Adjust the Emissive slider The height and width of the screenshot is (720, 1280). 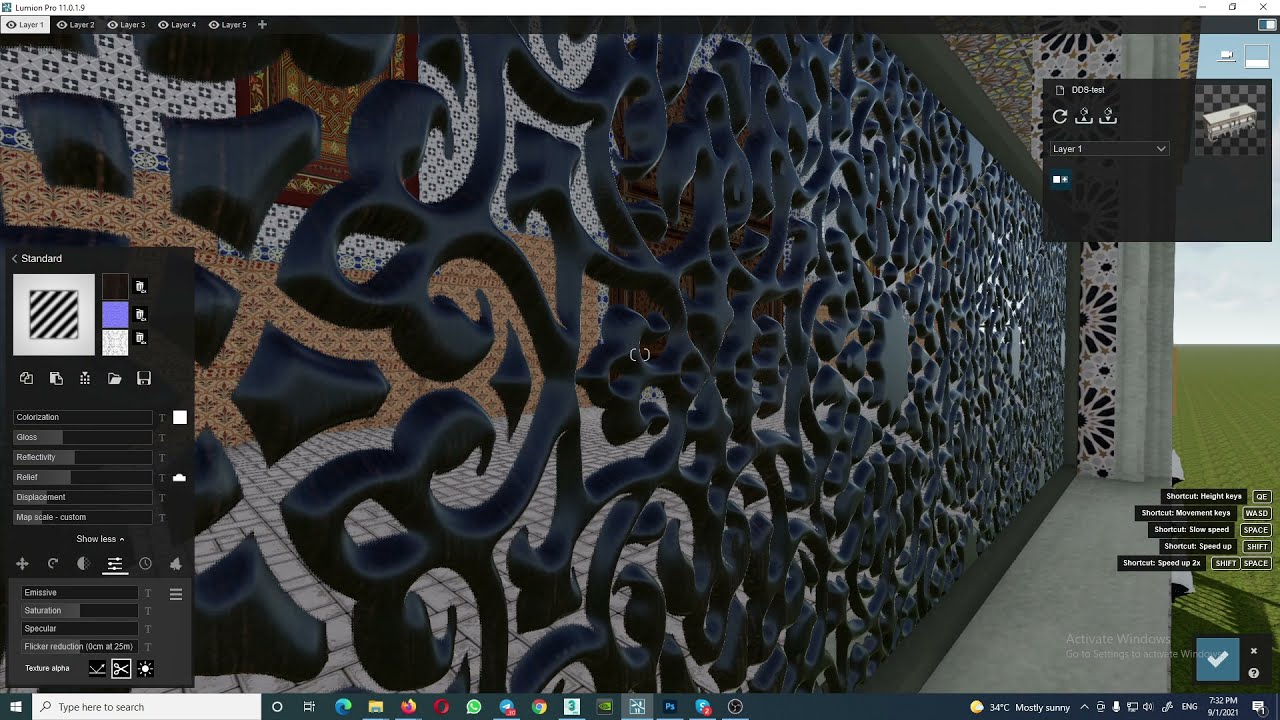[80, 592]
